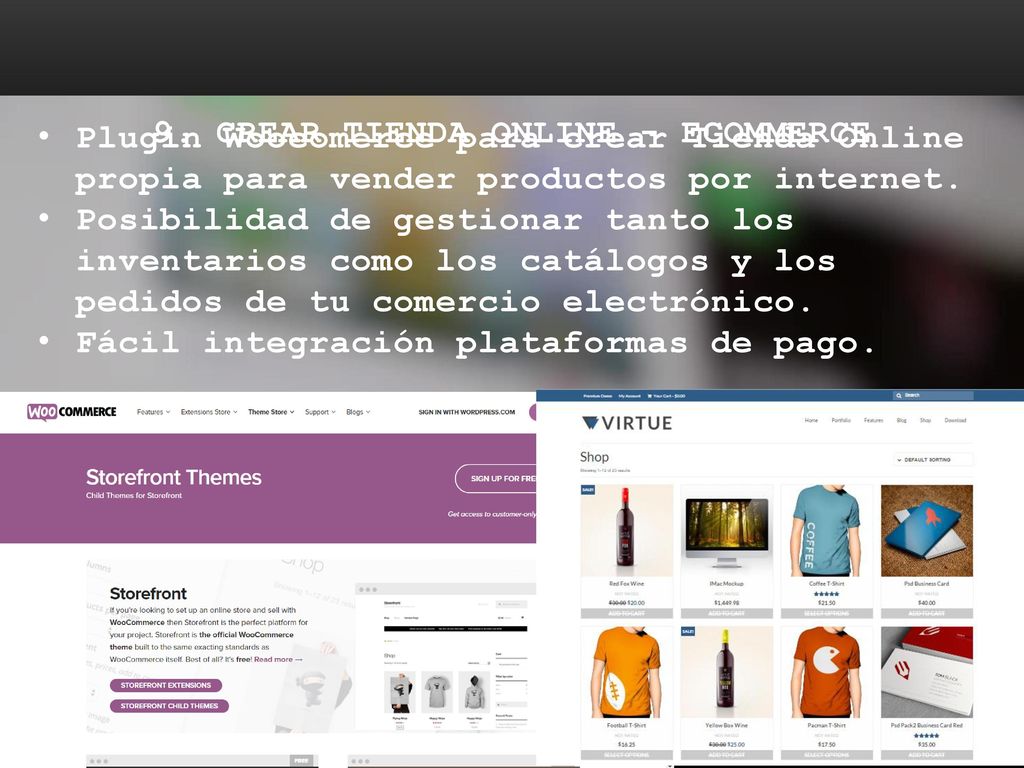The width and height of the screenshot is (1024, 768).
Task: Add Red Fox Wine to cart
Action: point(626,613)
